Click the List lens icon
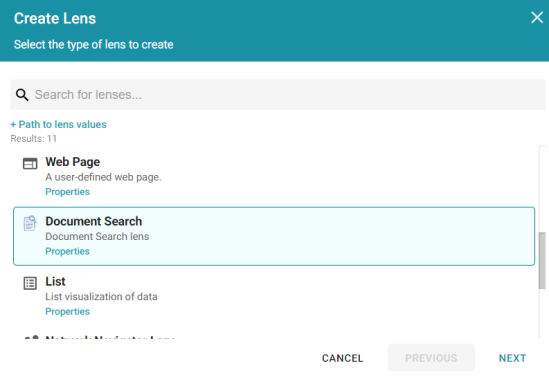The image size is (549, 379). click(x=30, y=283)
